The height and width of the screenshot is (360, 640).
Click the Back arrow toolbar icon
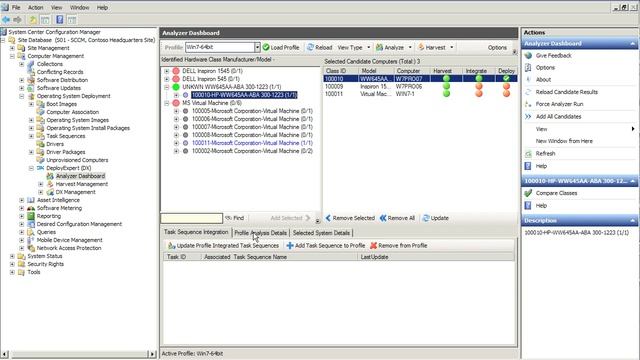pos(6,20)
